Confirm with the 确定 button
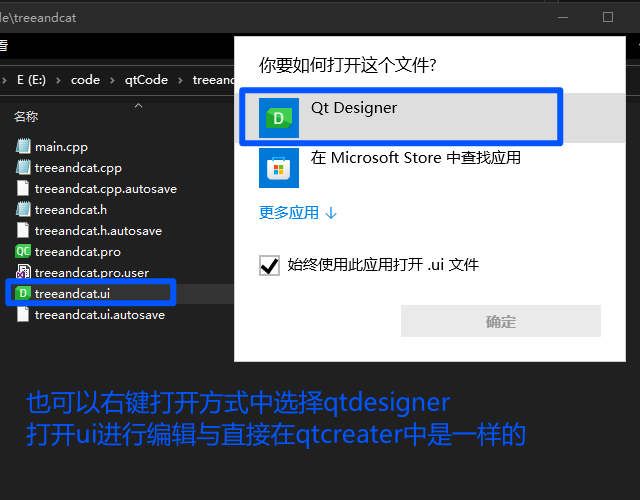Viewport: 640px width, 500px height. [501, 321]
